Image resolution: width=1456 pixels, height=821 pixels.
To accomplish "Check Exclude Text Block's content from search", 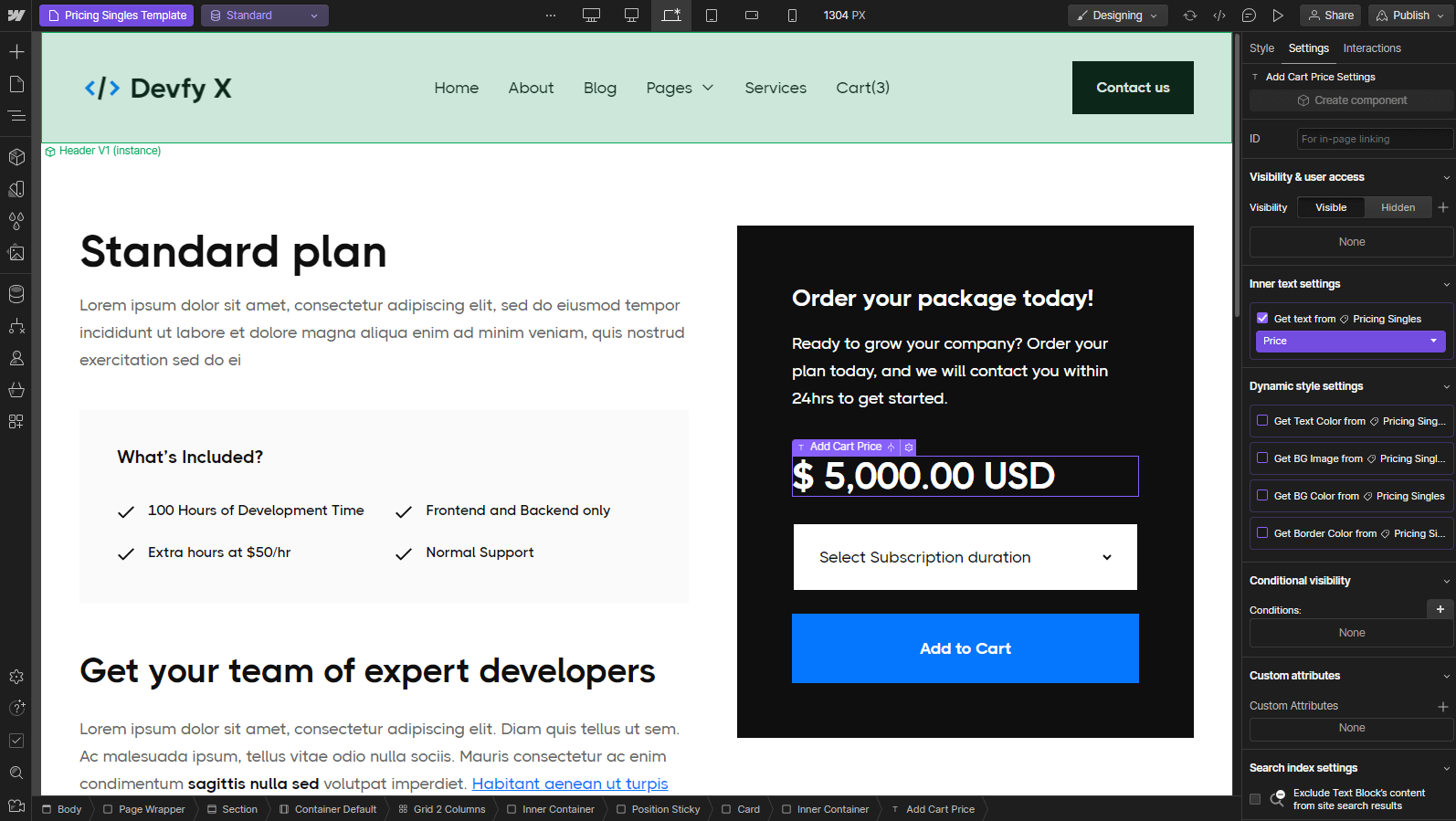I will coord(1255,799).
